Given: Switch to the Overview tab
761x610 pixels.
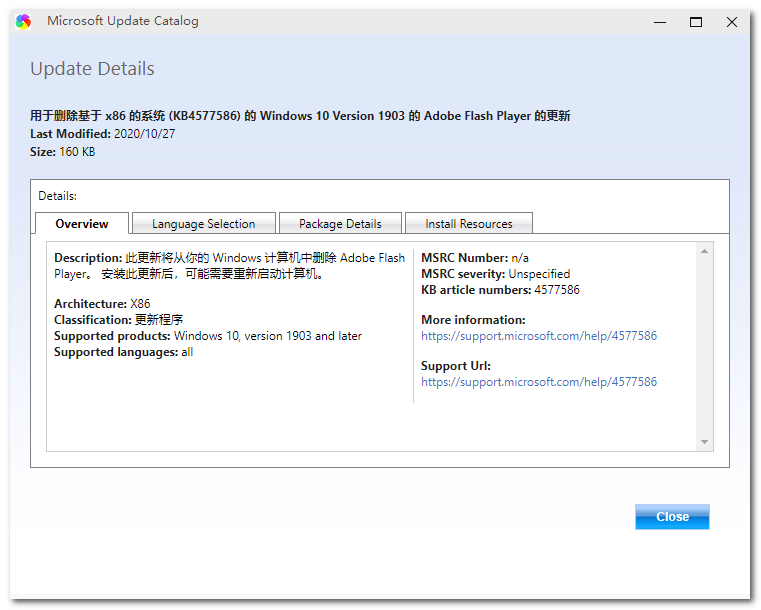Looking at the screenshot, I should point(82,224).
